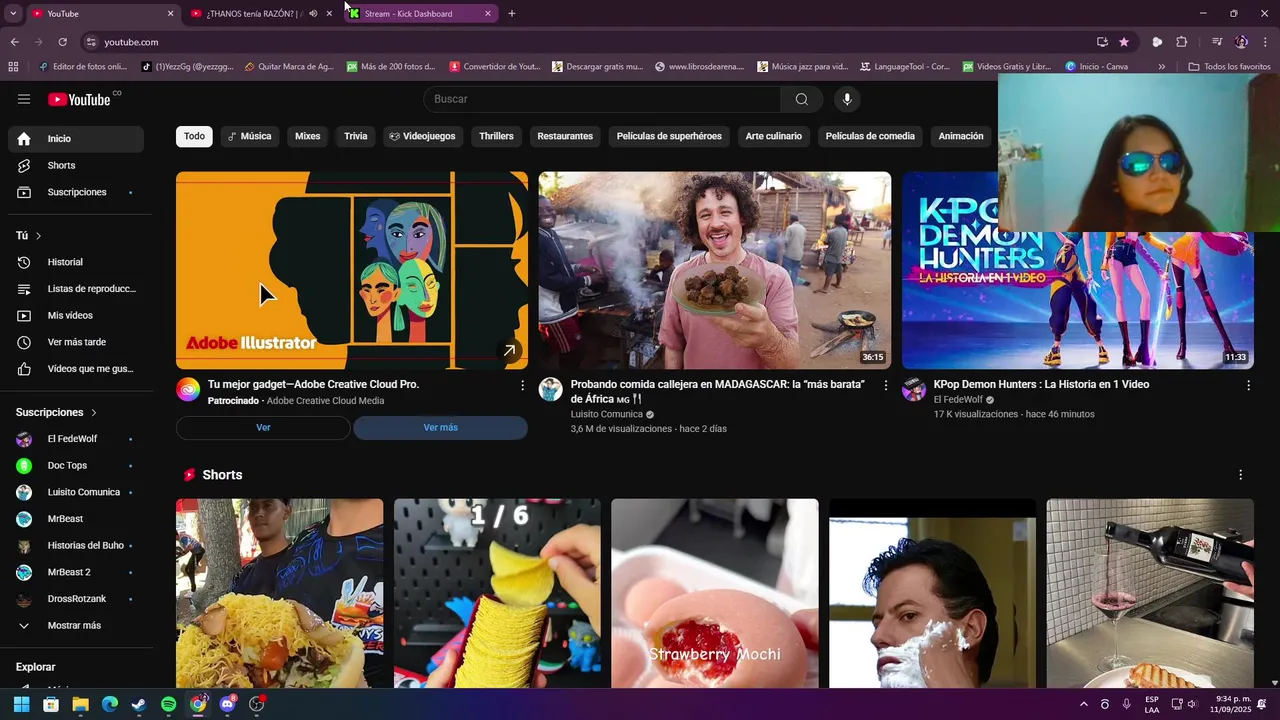Click the Ver button on ad
Viewport: 1280px width, 720px height.
[263, 428]
